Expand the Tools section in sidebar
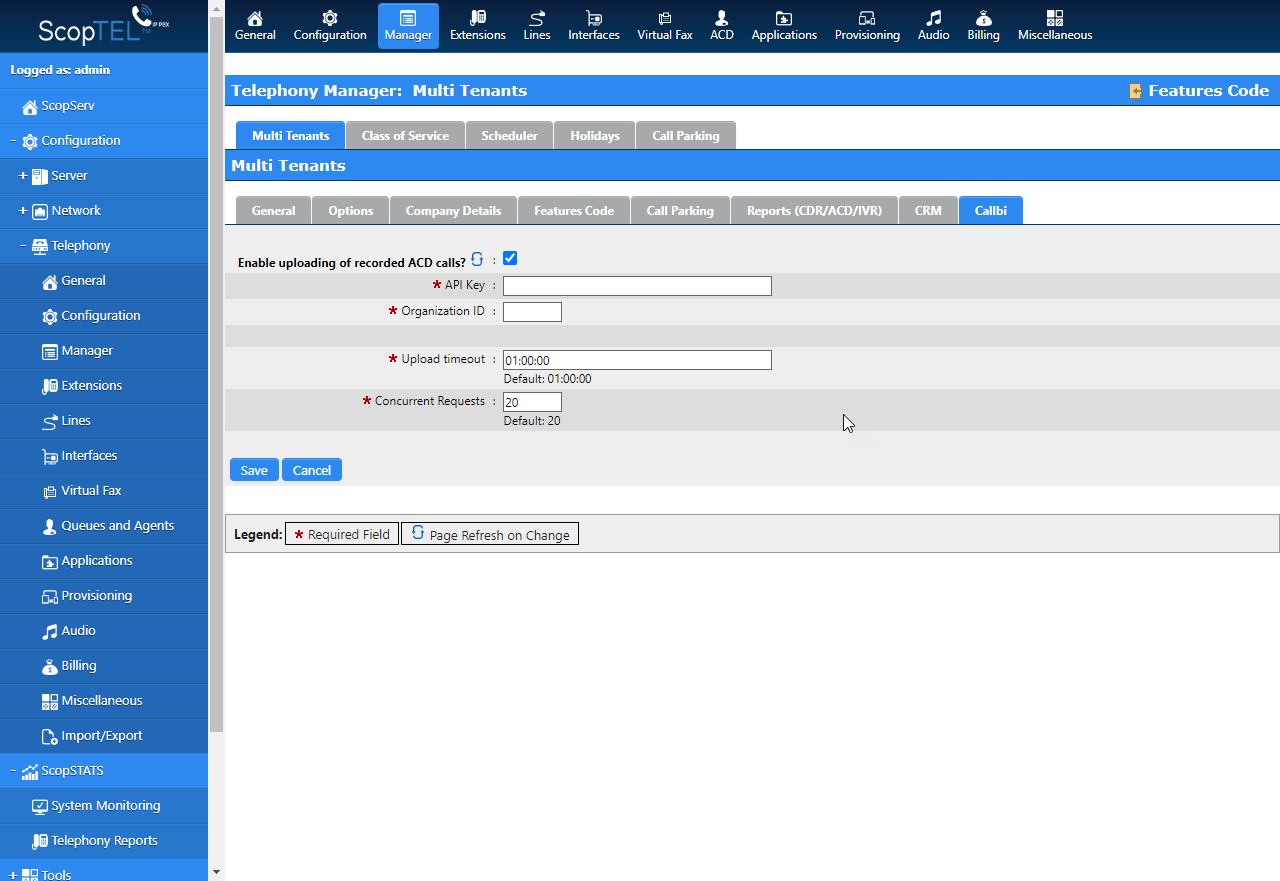 (x=13, y=875)
